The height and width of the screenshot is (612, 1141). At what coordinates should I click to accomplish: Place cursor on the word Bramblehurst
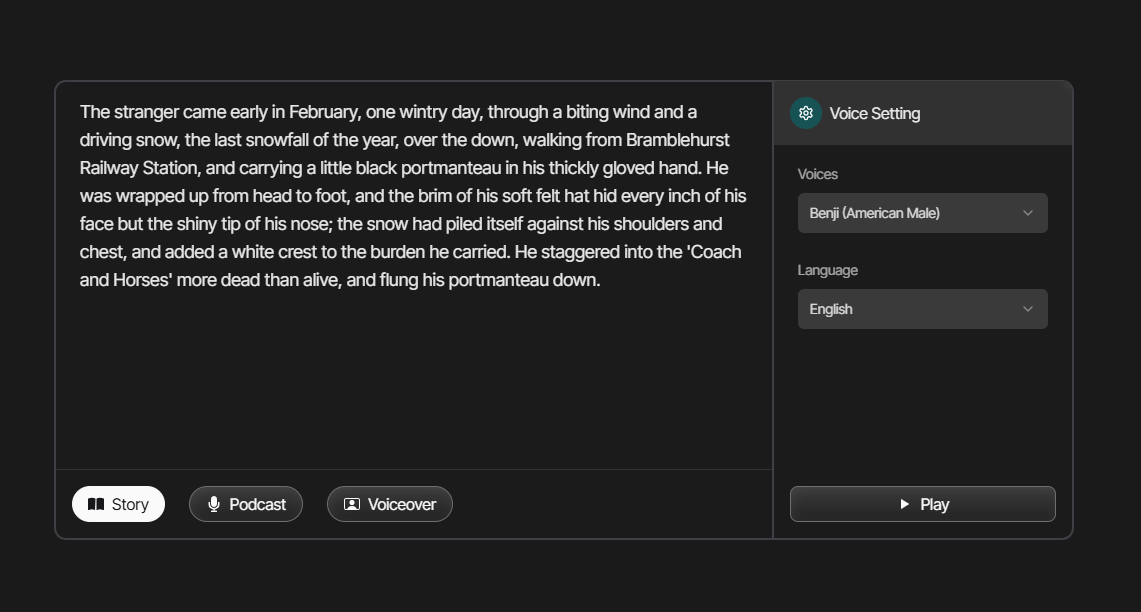point(677,140)
